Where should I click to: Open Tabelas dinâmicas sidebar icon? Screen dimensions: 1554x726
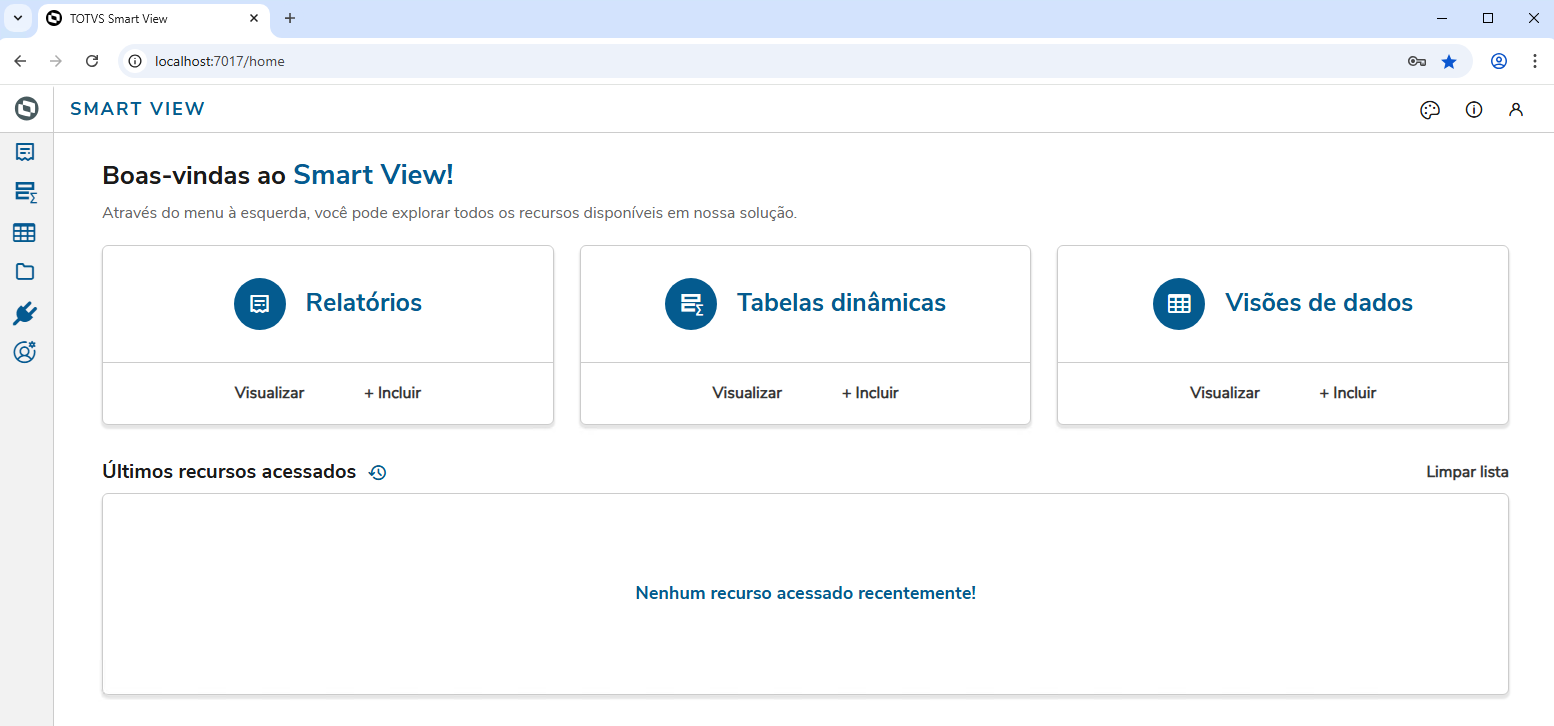25,192
